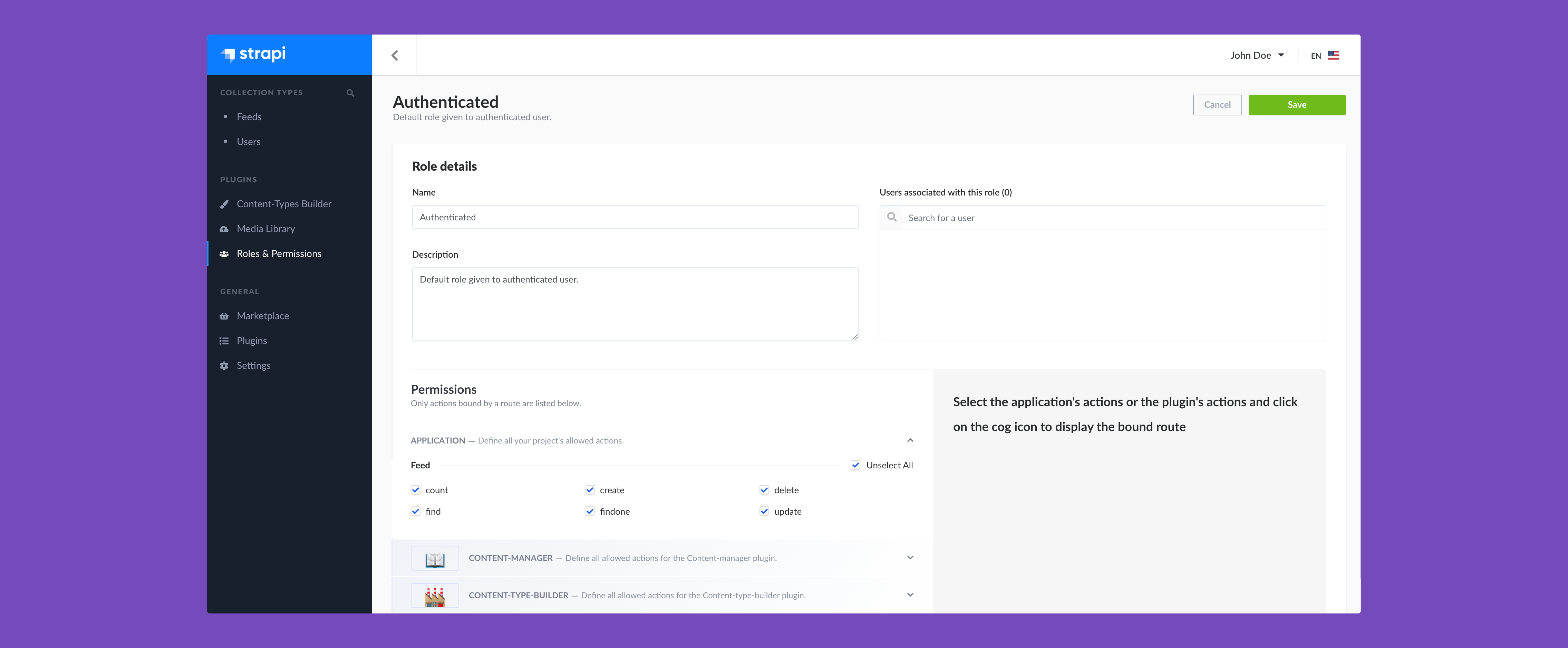The image size is (1568, 648).
Task: Cancel the role changes
Action: pyautogui.click(x=1217, y=104)
